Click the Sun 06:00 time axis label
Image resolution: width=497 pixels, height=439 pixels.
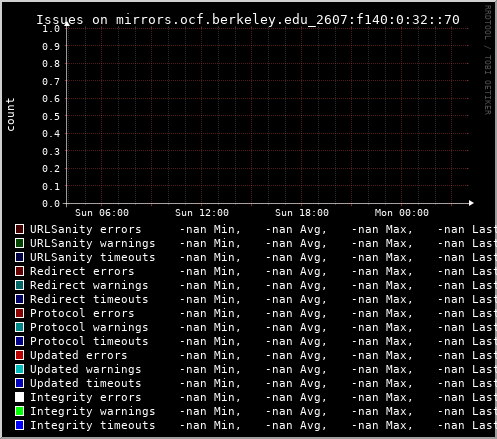102,213
